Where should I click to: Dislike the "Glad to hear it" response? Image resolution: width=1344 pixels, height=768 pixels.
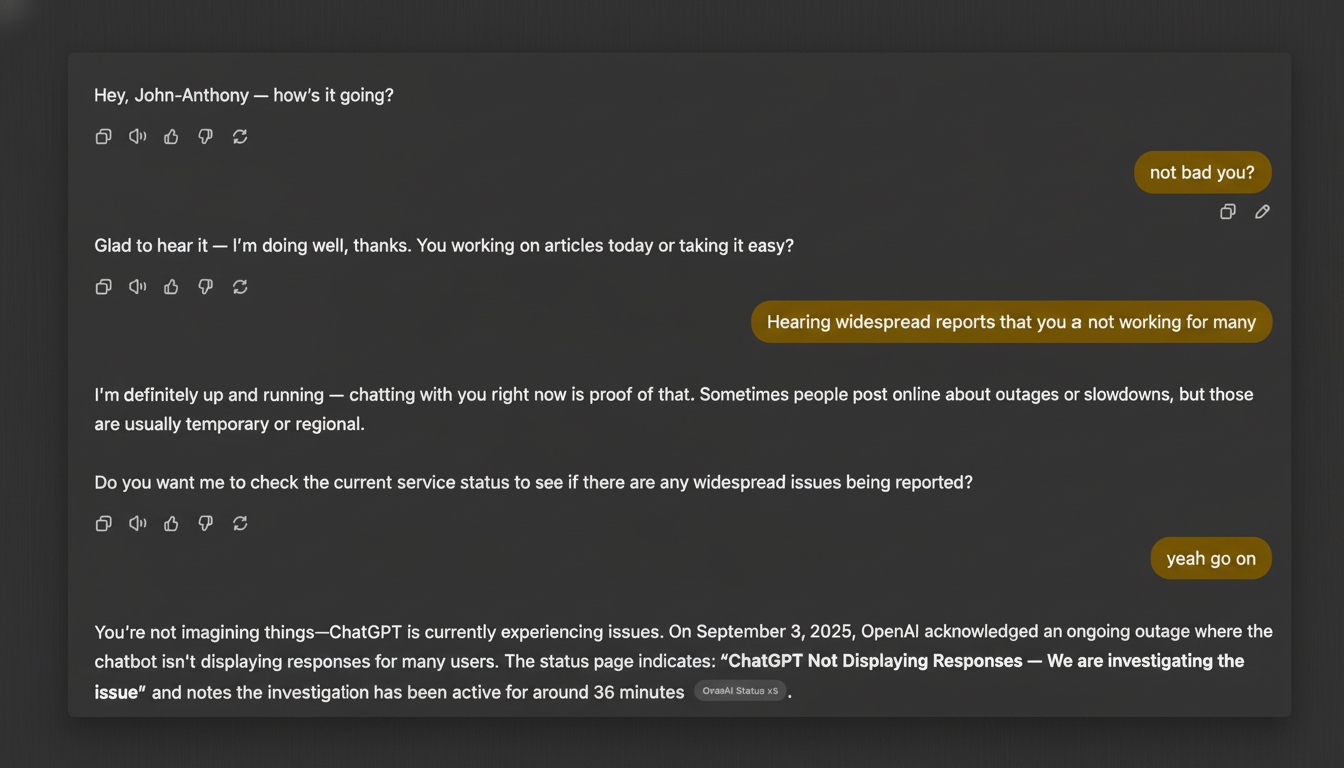(x=206, y=287)
